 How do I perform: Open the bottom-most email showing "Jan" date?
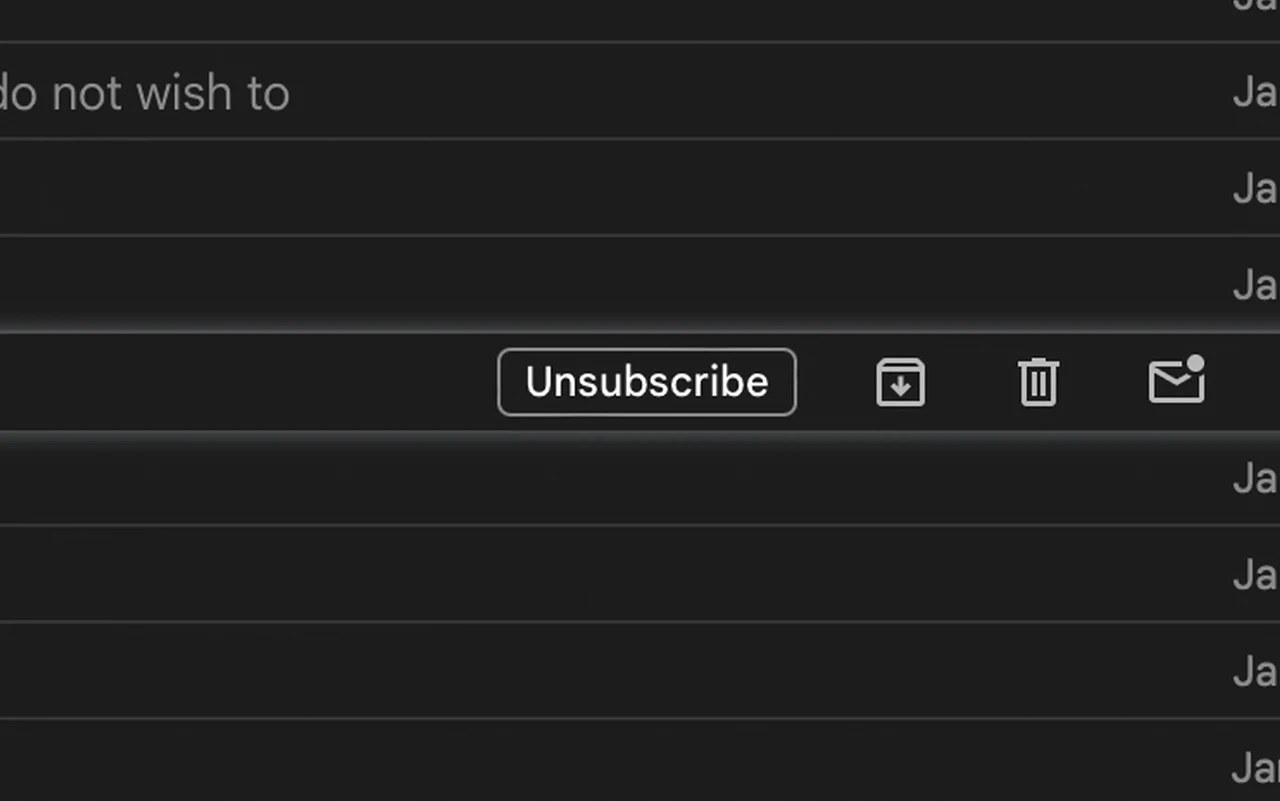pos(640,760)
